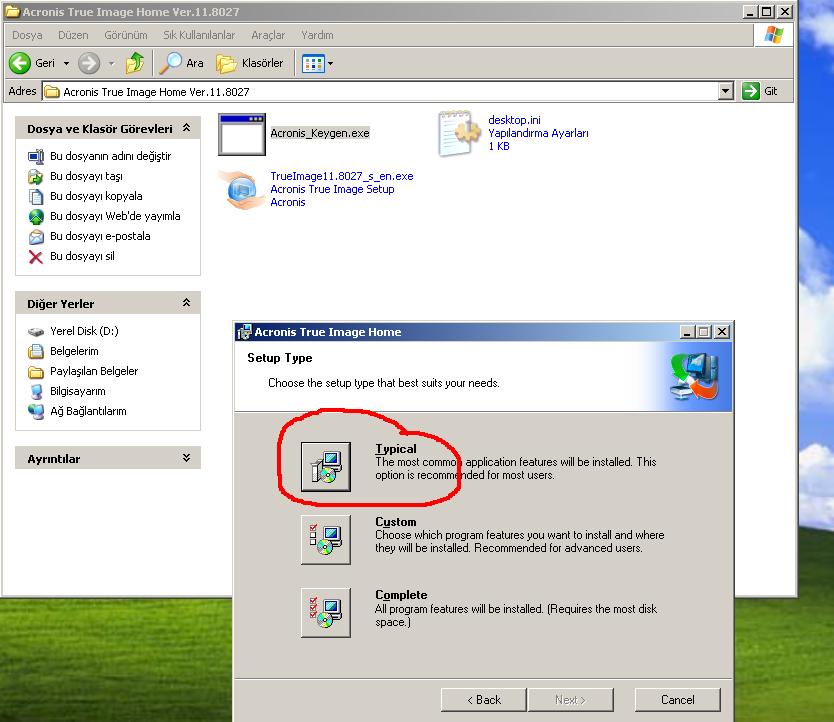Select the desktop.ini file icon

coord(460,133)
